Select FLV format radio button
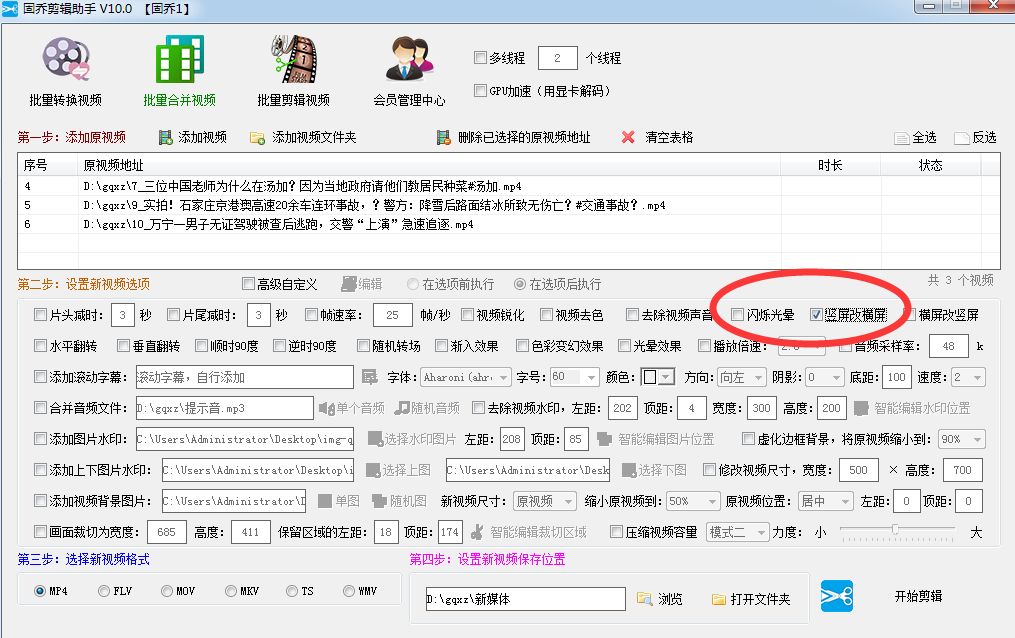This screenshot has height=638, width=1015. 104,591
